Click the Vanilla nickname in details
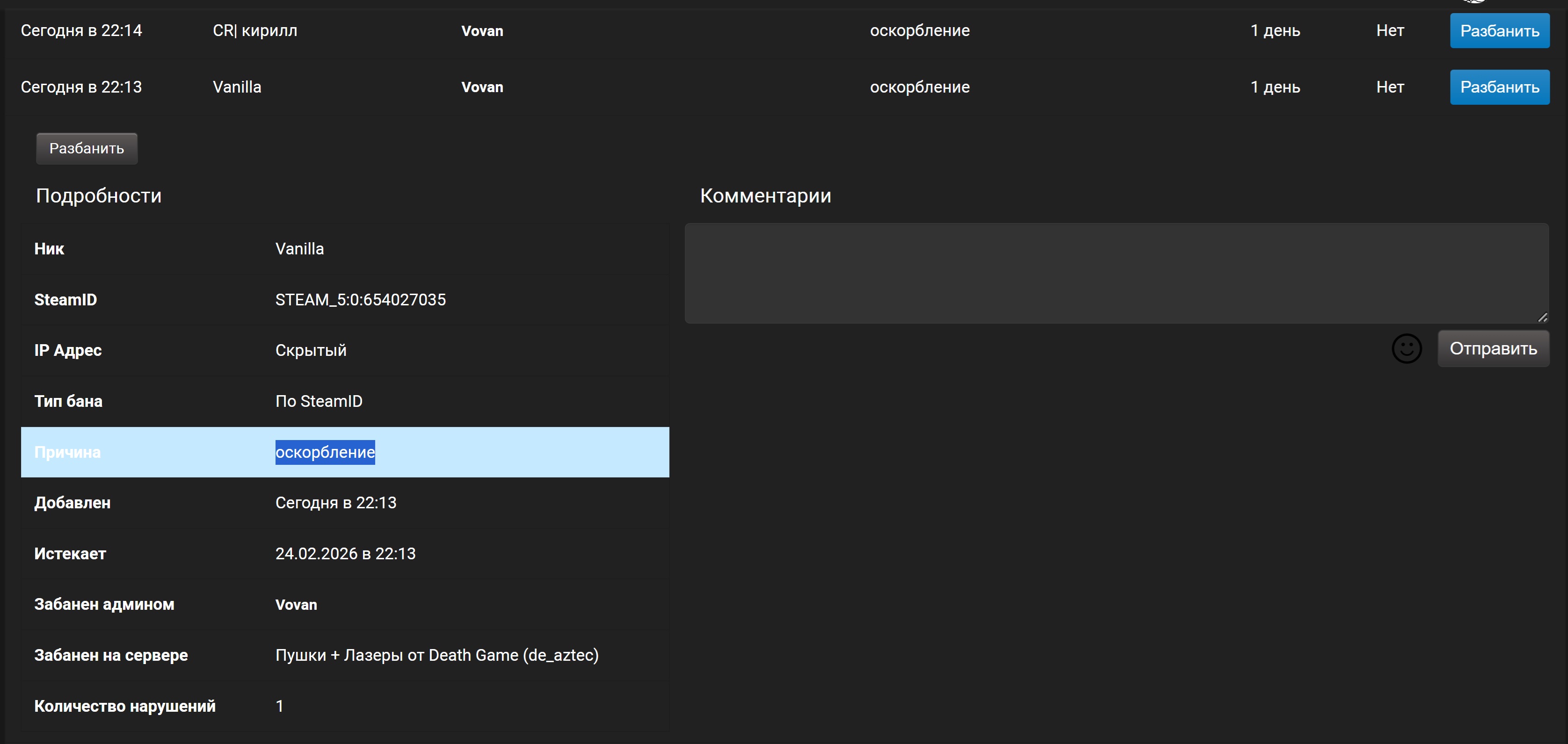The image size is (1568, 744). click(299, 249)
